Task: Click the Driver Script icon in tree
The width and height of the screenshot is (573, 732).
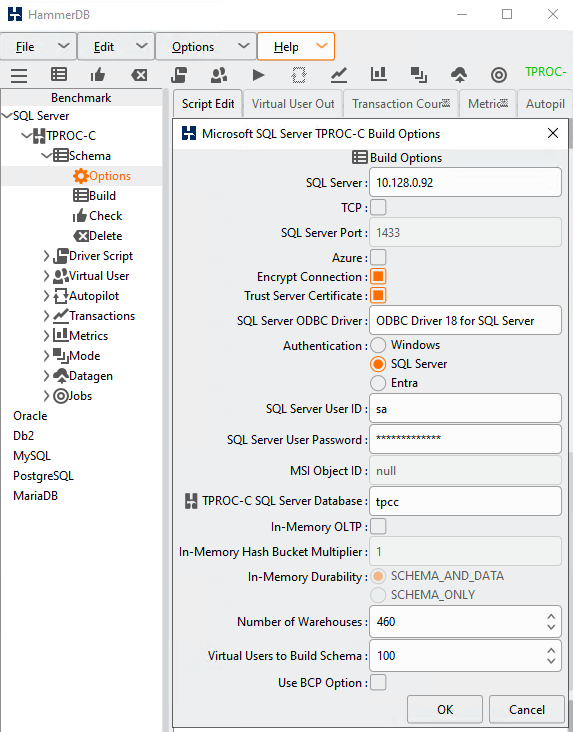Action: coord(61,256)
